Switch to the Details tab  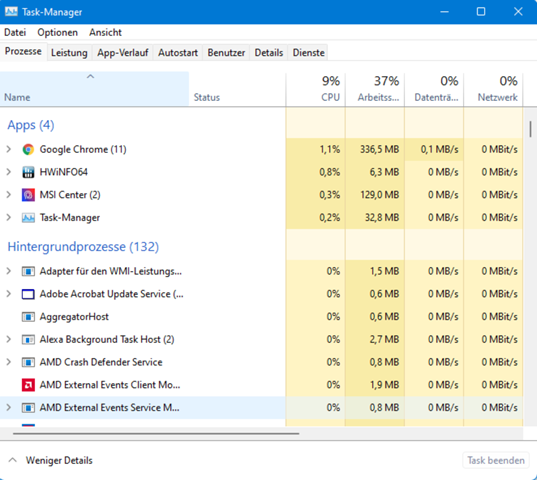(x=269, y=53)
